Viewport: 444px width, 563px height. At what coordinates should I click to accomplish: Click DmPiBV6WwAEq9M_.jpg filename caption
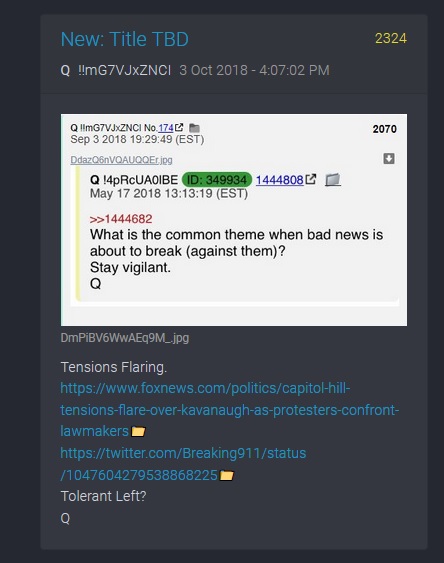pos(125,338)
